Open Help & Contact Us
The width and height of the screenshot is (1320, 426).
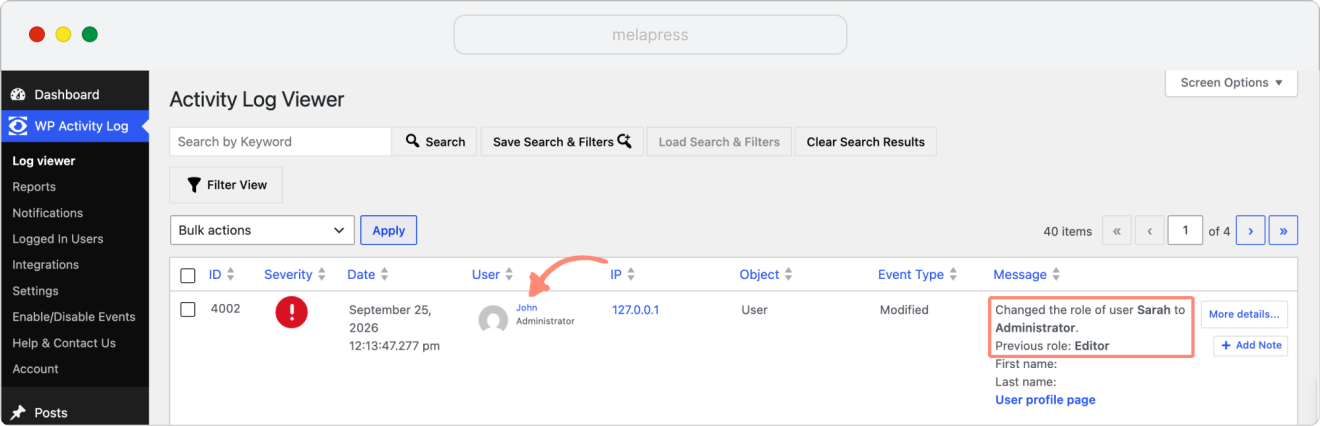click(x=64, y=343)
